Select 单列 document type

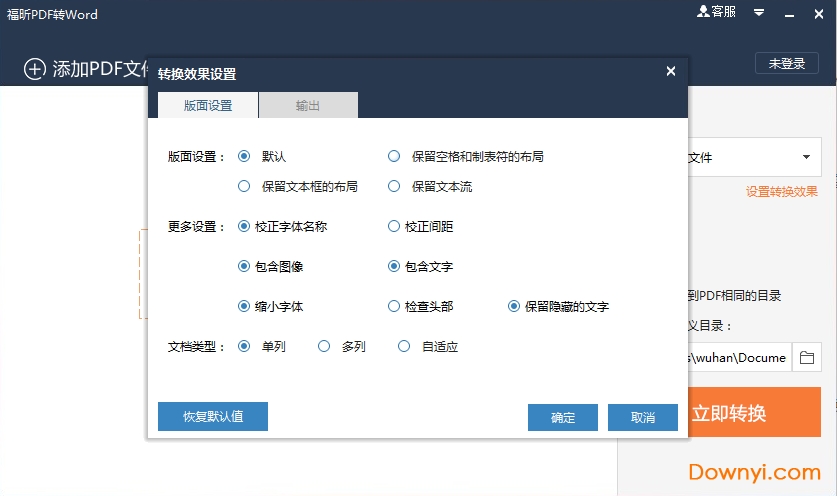click(x=244, y=346)
